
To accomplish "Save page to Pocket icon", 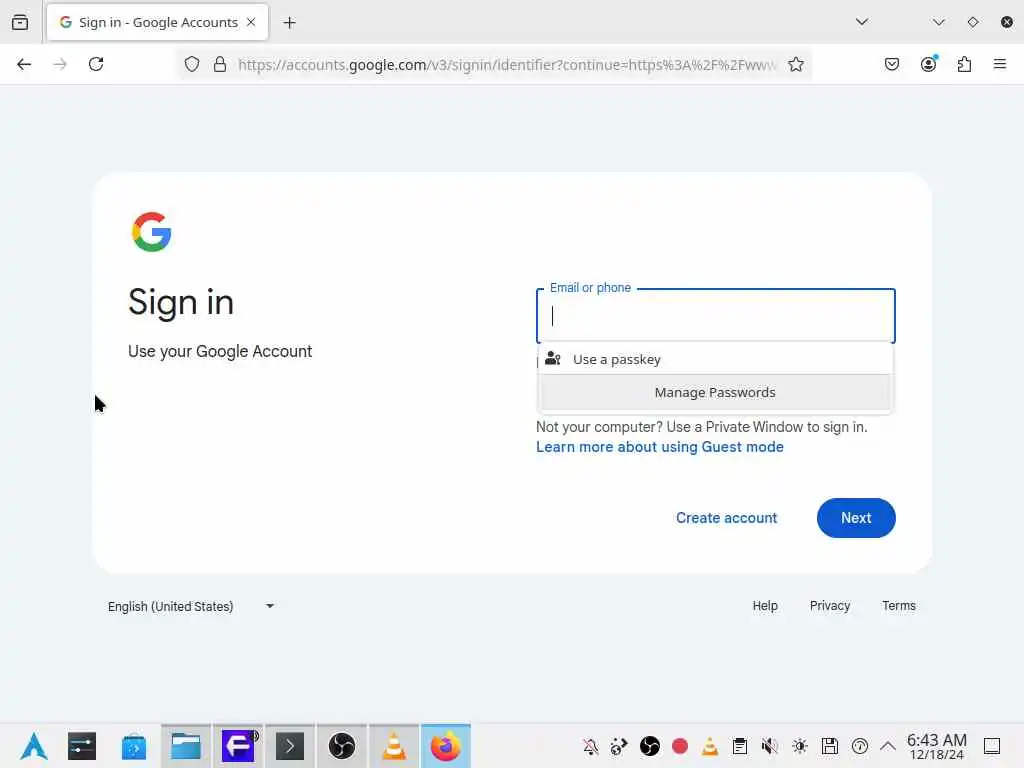I will point(892,64).
